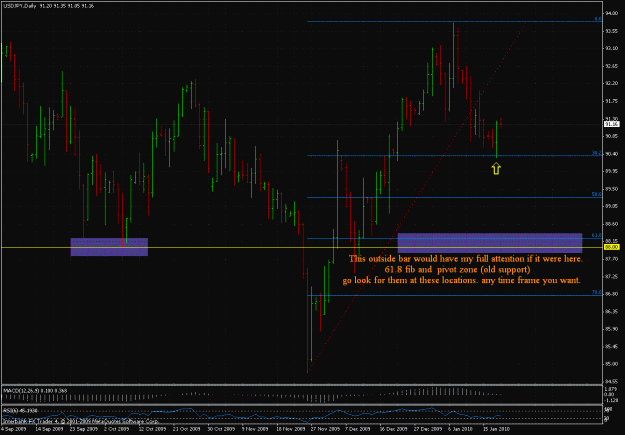Click the 85.45 price scale label
This screenshot has width=625, height=435.
611,346
